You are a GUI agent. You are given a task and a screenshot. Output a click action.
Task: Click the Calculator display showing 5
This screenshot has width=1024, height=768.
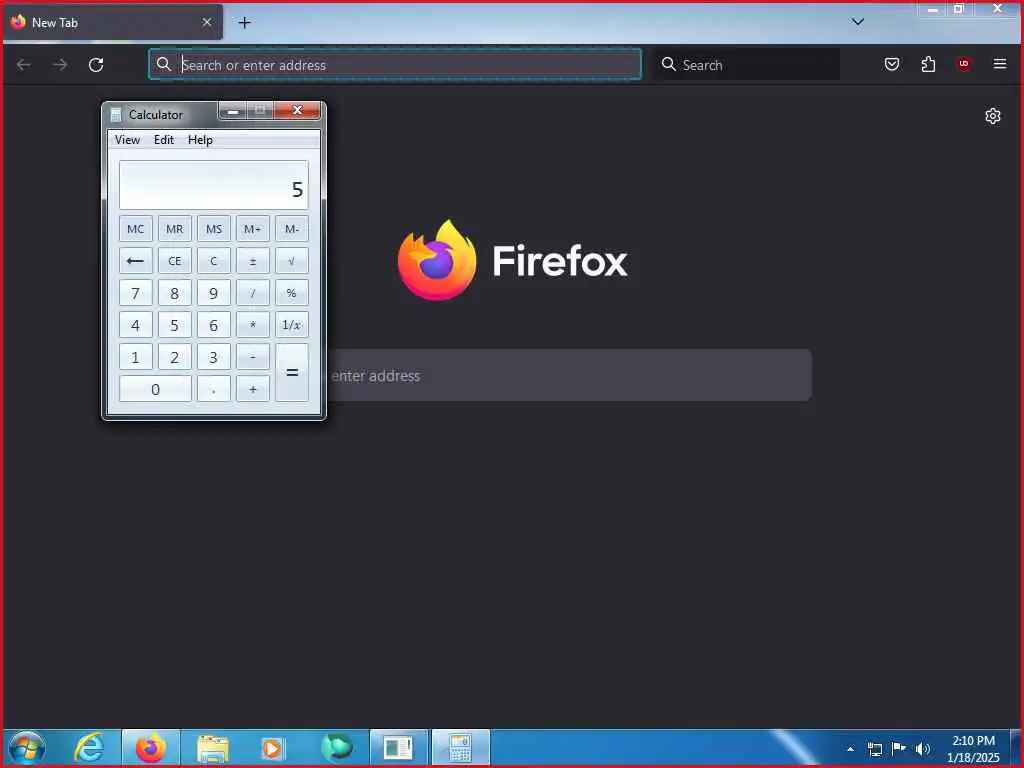[214, 185]
